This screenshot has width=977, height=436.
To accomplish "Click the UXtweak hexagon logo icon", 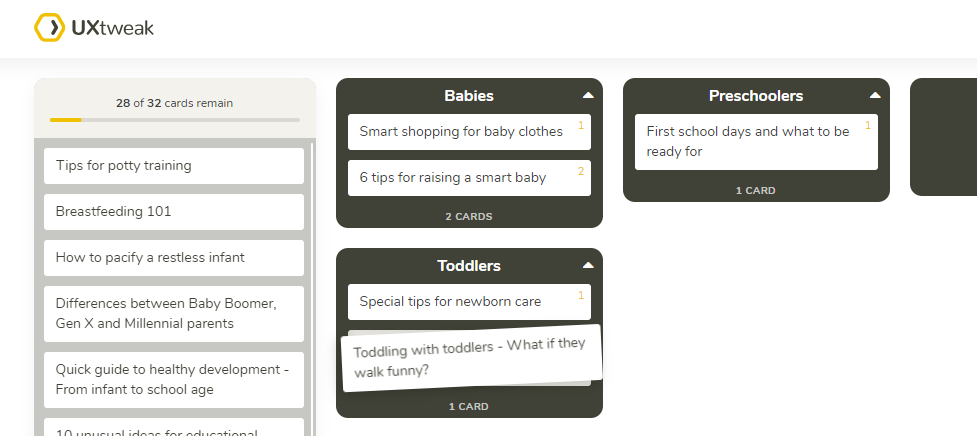I will click(49, 27).
